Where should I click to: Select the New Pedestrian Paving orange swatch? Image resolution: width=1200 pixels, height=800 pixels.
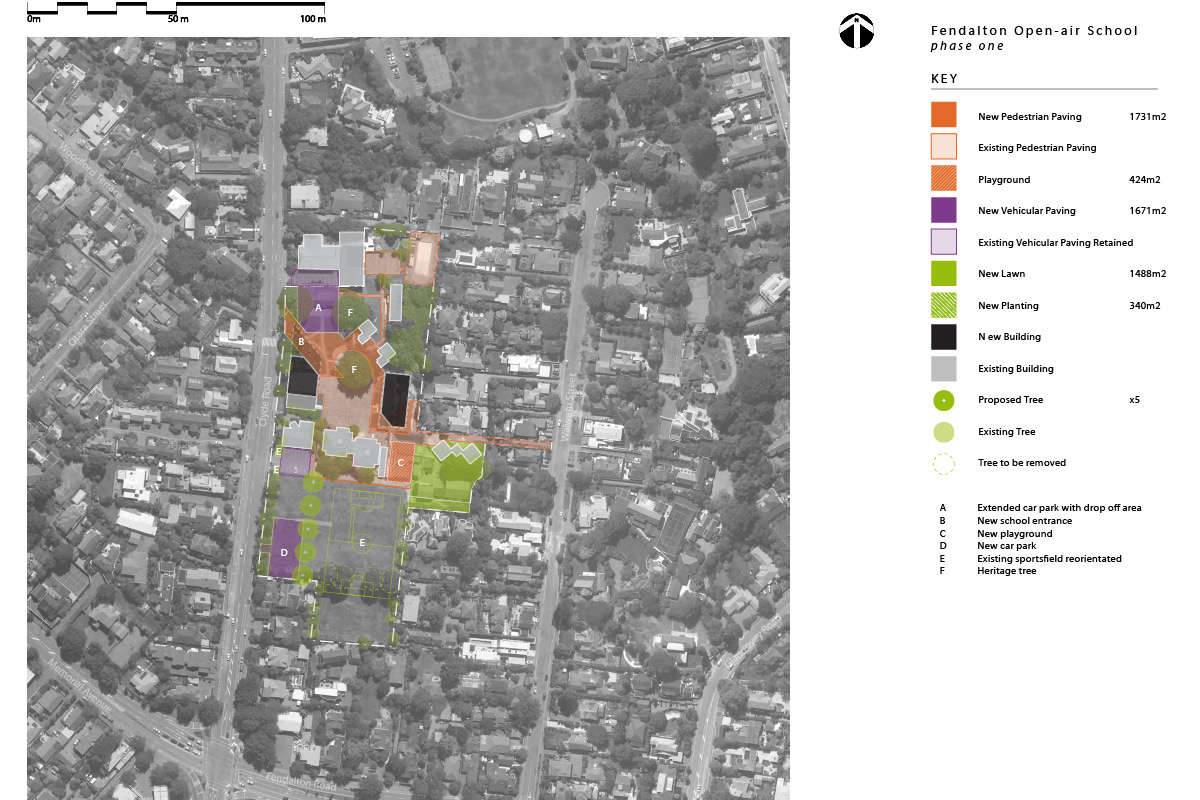[943, 115]
